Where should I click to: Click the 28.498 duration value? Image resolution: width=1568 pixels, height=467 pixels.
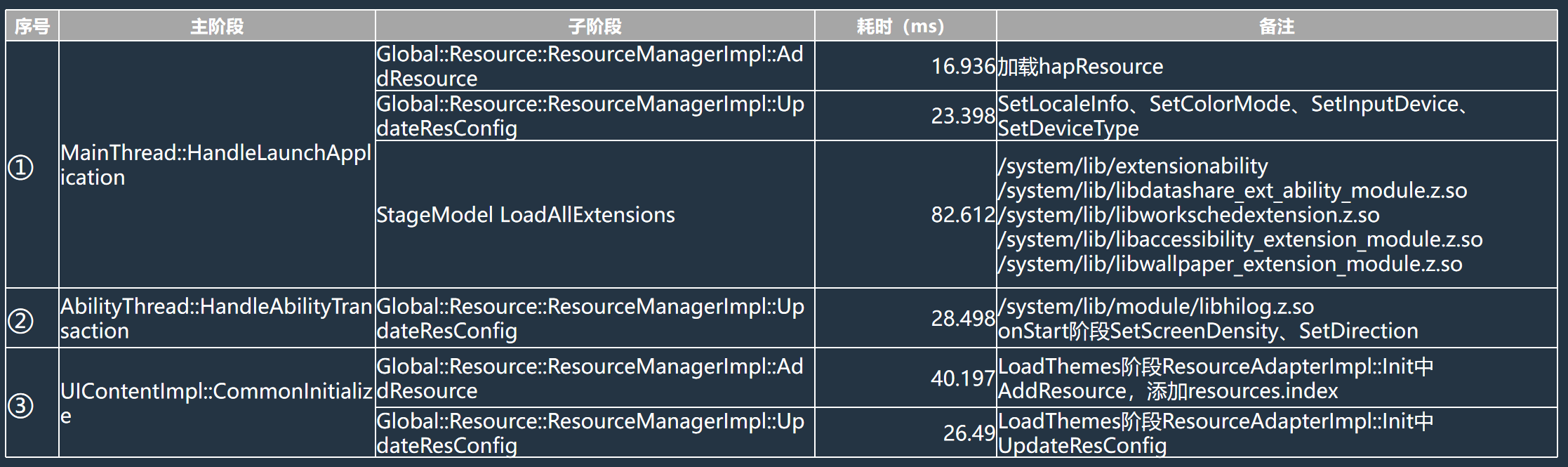pyautogui.click(x=963, y=319)
